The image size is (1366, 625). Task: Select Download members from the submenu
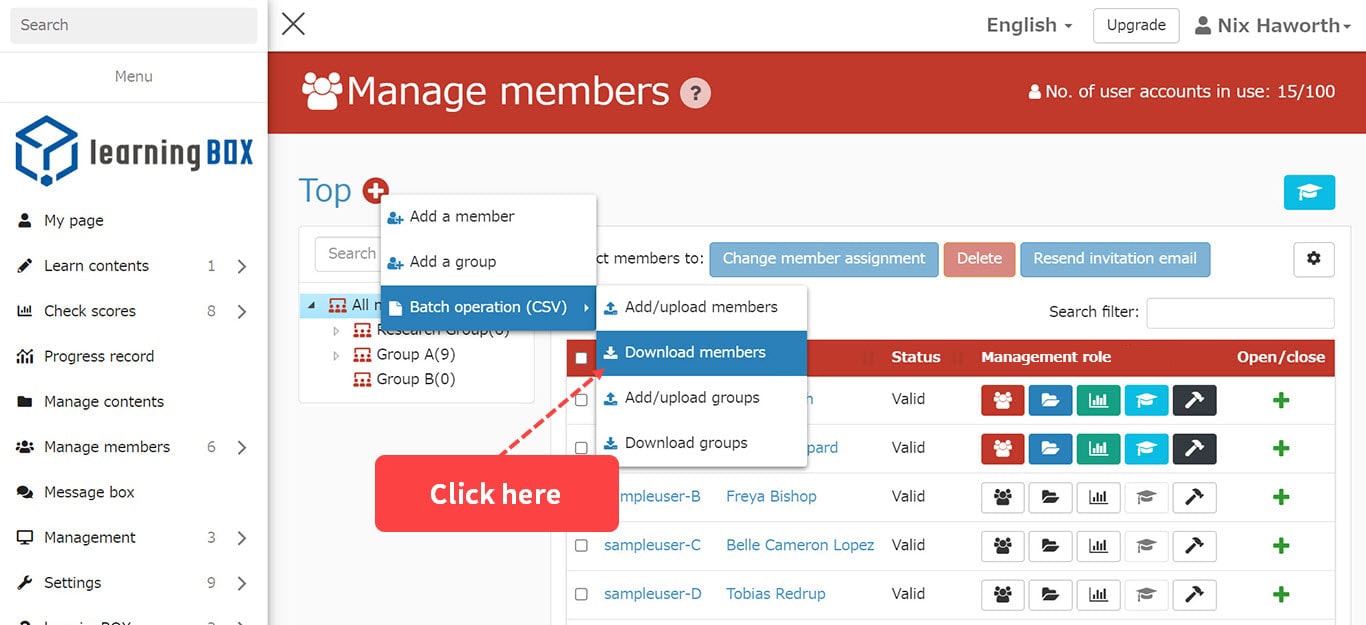pyautogui.click(x=695, y=353)
